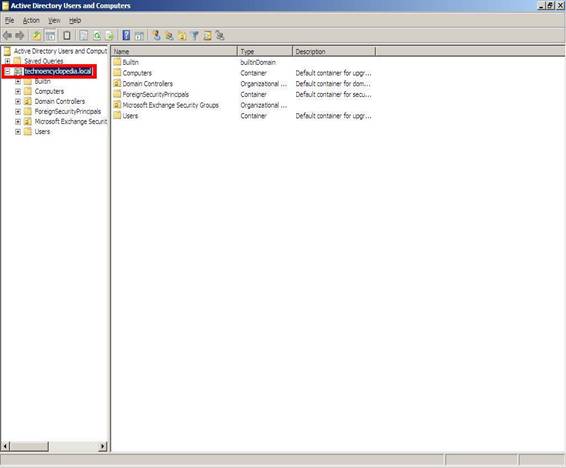The height and width of the screenshot is (468, 566).
Task: Toggle the Action Pane toolbar icon
Action: pos(139,35)
